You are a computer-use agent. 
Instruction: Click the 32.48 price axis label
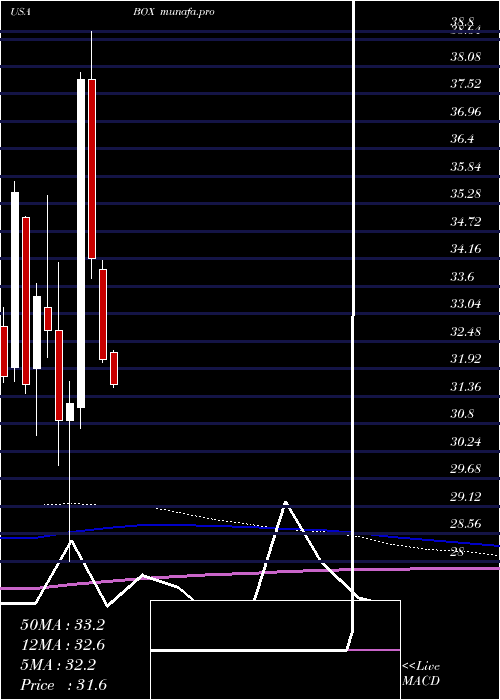(x=466, y=332)
